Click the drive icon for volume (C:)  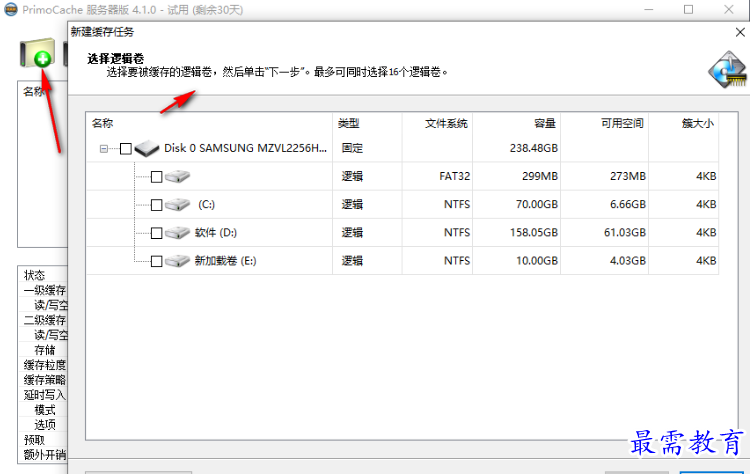(177, 204)
